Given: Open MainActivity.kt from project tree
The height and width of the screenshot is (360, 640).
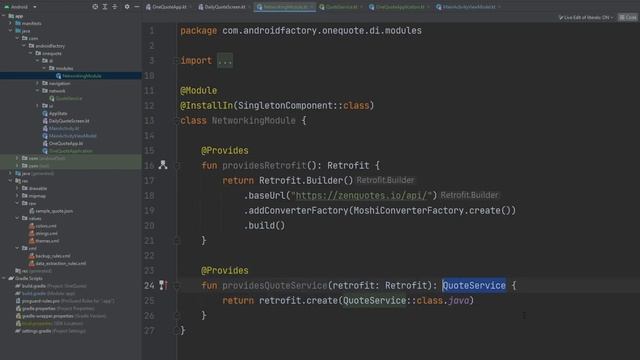Looking at the screenshot, I should pyautogui.click(x=64, y=128).
